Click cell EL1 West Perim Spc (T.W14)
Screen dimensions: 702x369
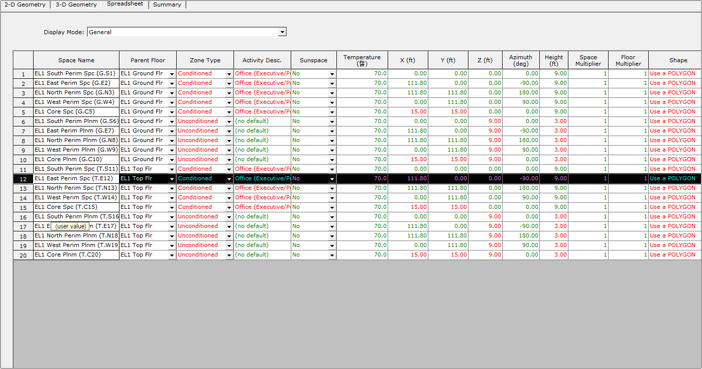click(76, 197)
